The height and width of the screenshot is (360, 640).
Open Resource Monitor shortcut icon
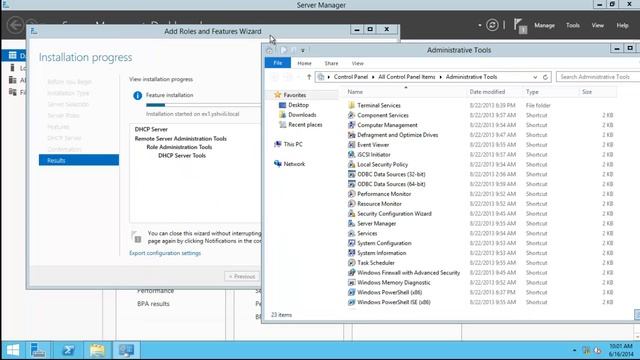tap(351, 204)
